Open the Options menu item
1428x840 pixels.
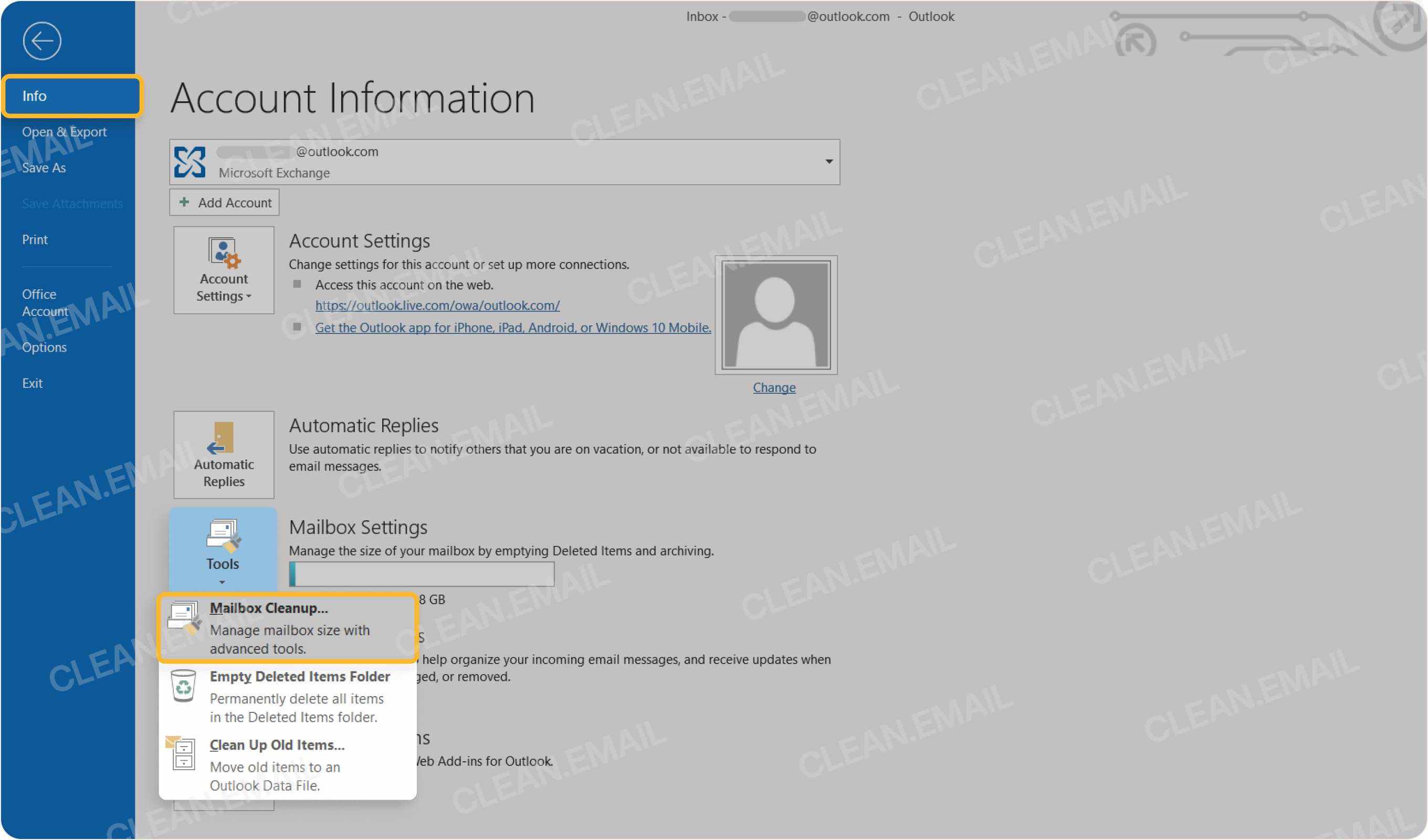click(x=44, y=347)
